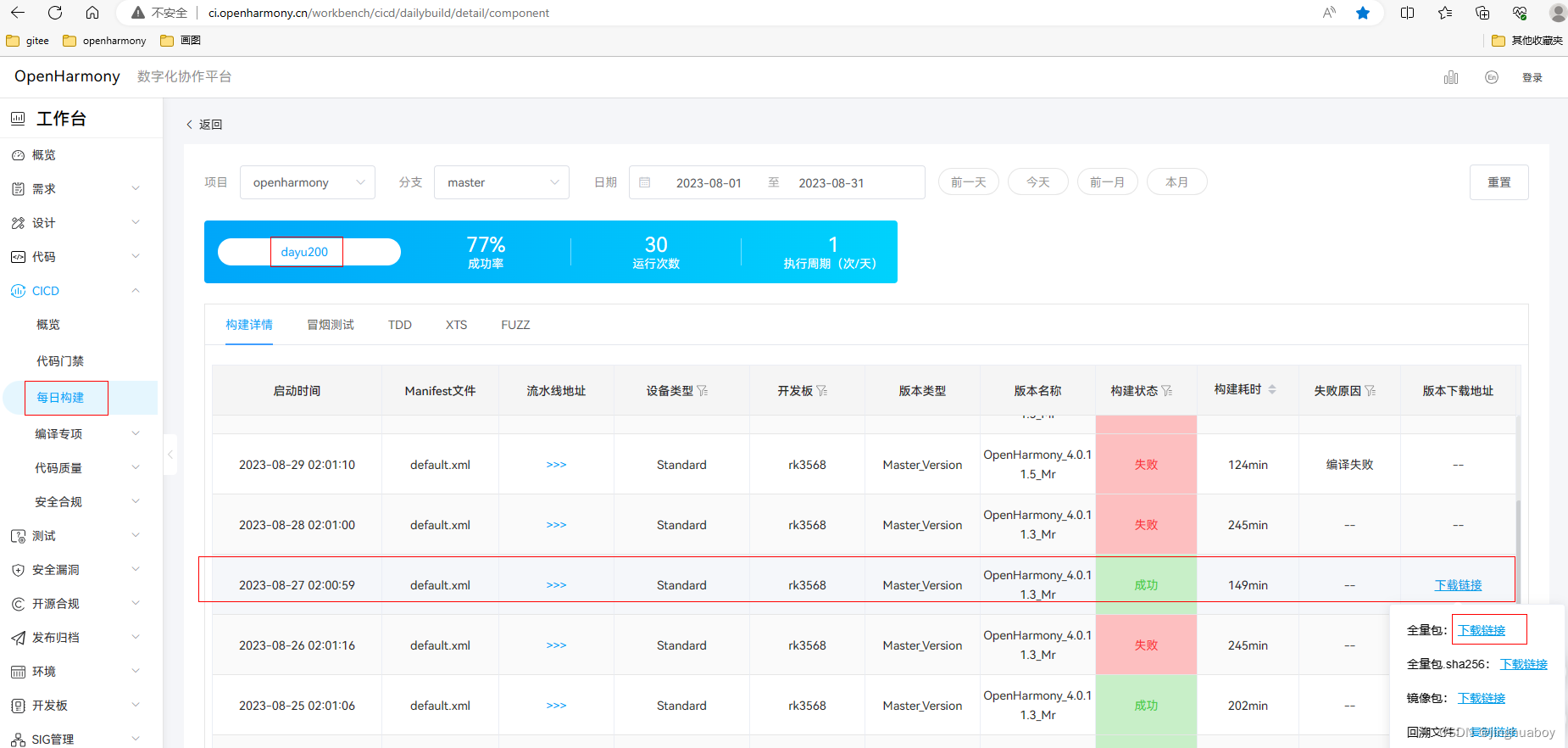Viewport: 1568px width, 748px height.
Task: Click 全量包 下载链接 in popup
Action: (x=1482, y=630)
